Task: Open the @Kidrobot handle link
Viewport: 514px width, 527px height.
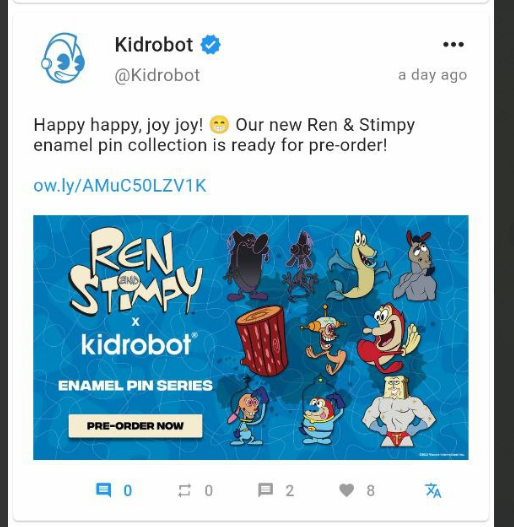Action: [x=157, y=75]
